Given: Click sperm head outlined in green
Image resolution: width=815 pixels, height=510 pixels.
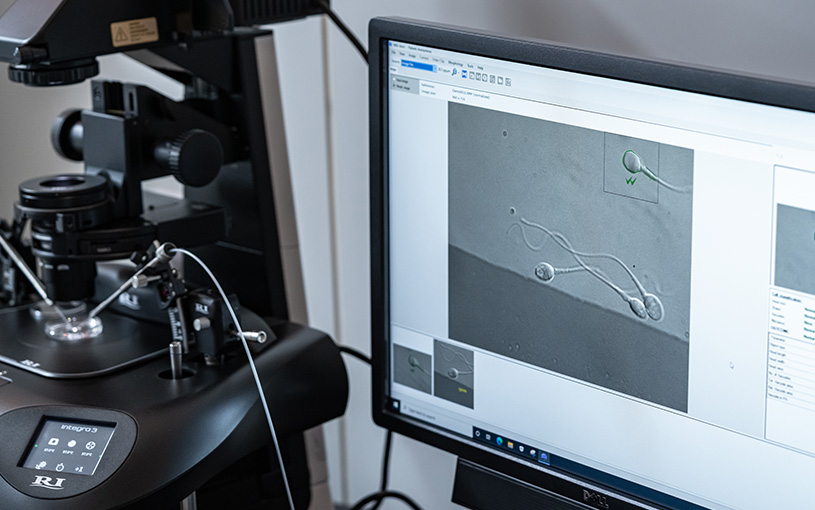Looking at the screenshot, I should [x=631, y=162].
